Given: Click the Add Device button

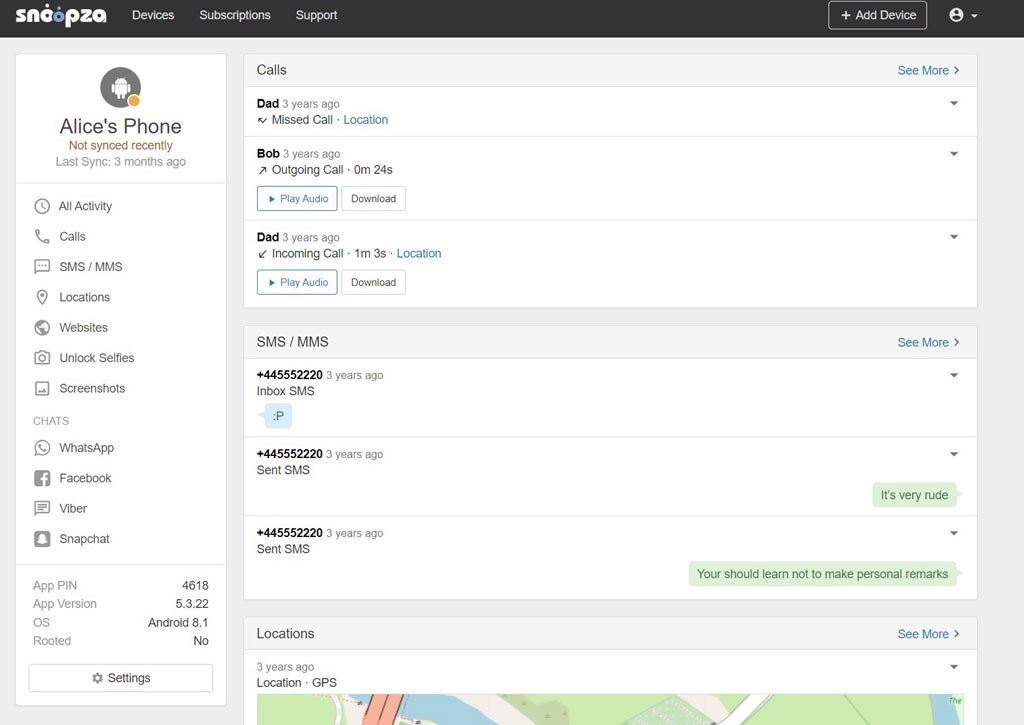Looking at the screenshot, I should [877, 15].
